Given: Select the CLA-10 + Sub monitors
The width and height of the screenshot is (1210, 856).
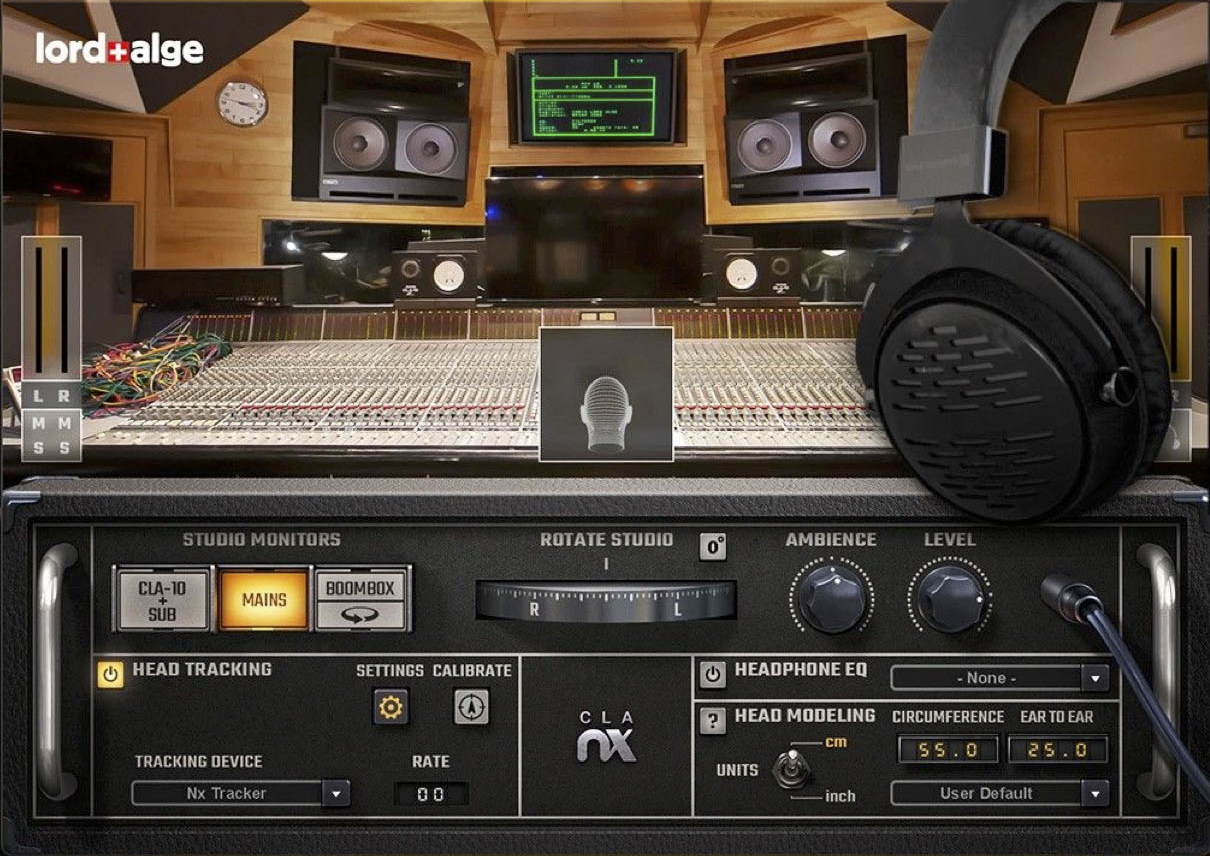Looking at the screenshot, I should [162, 599].
